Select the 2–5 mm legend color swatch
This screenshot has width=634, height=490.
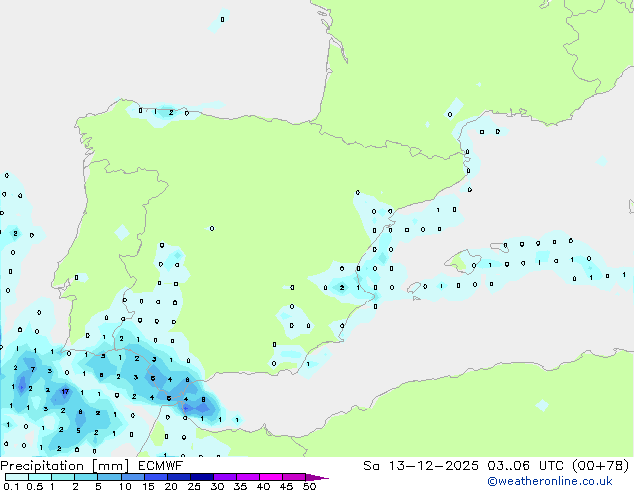86,477
